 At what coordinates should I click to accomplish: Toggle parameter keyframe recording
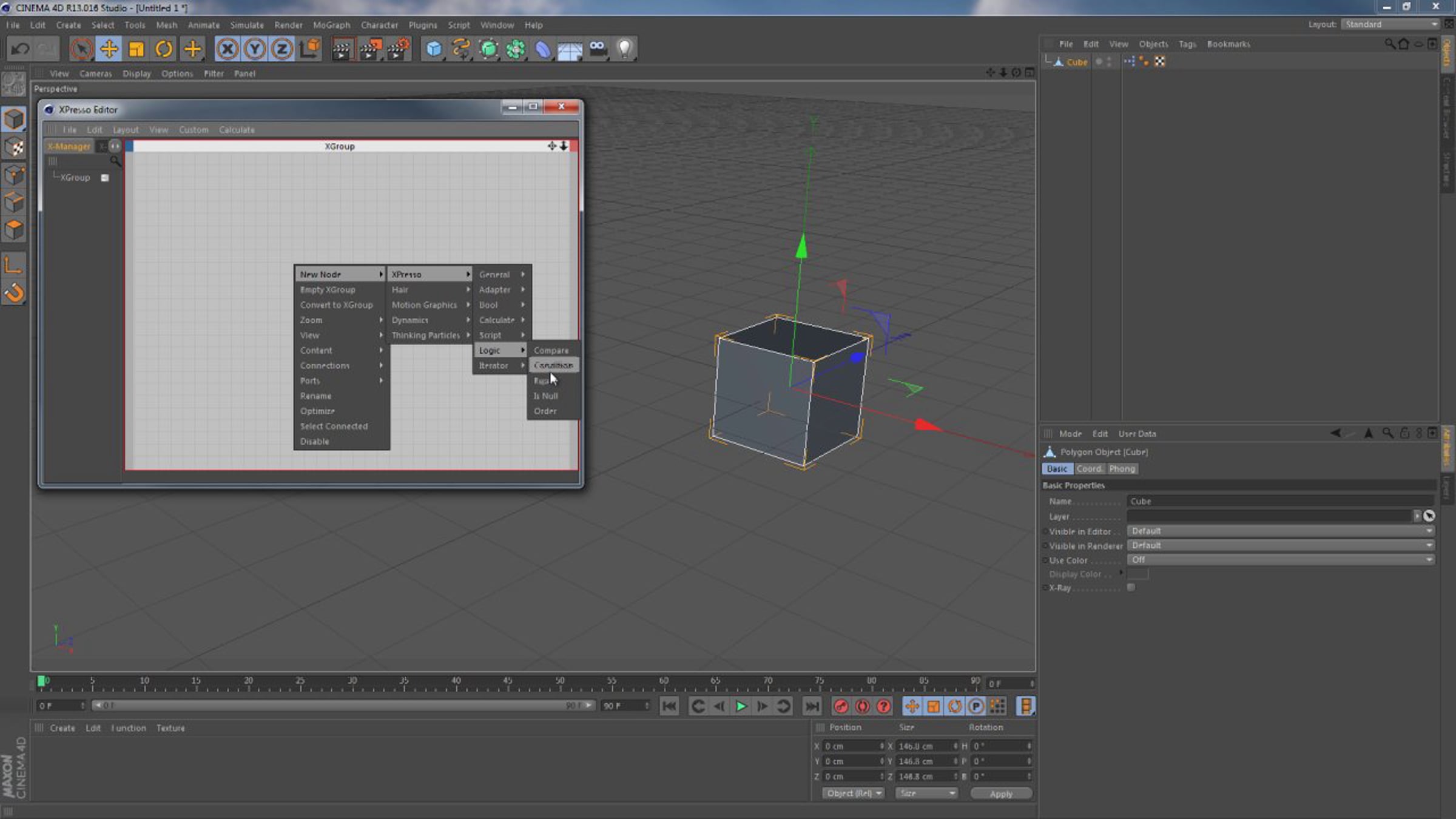(x=976, y=706)
